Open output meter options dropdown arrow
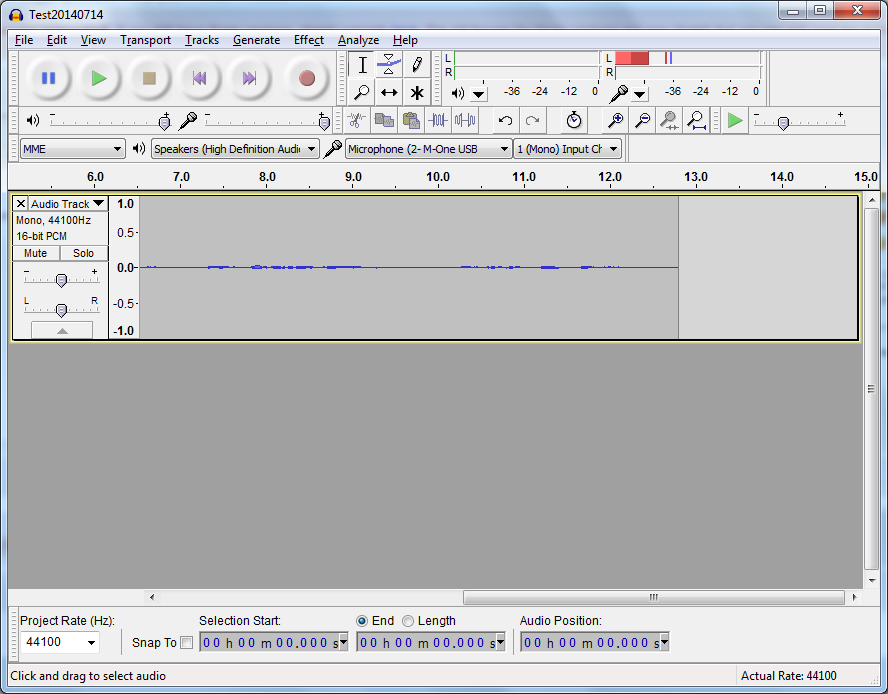The width and height of the screenshot is (888, 694). coord(479,94)
